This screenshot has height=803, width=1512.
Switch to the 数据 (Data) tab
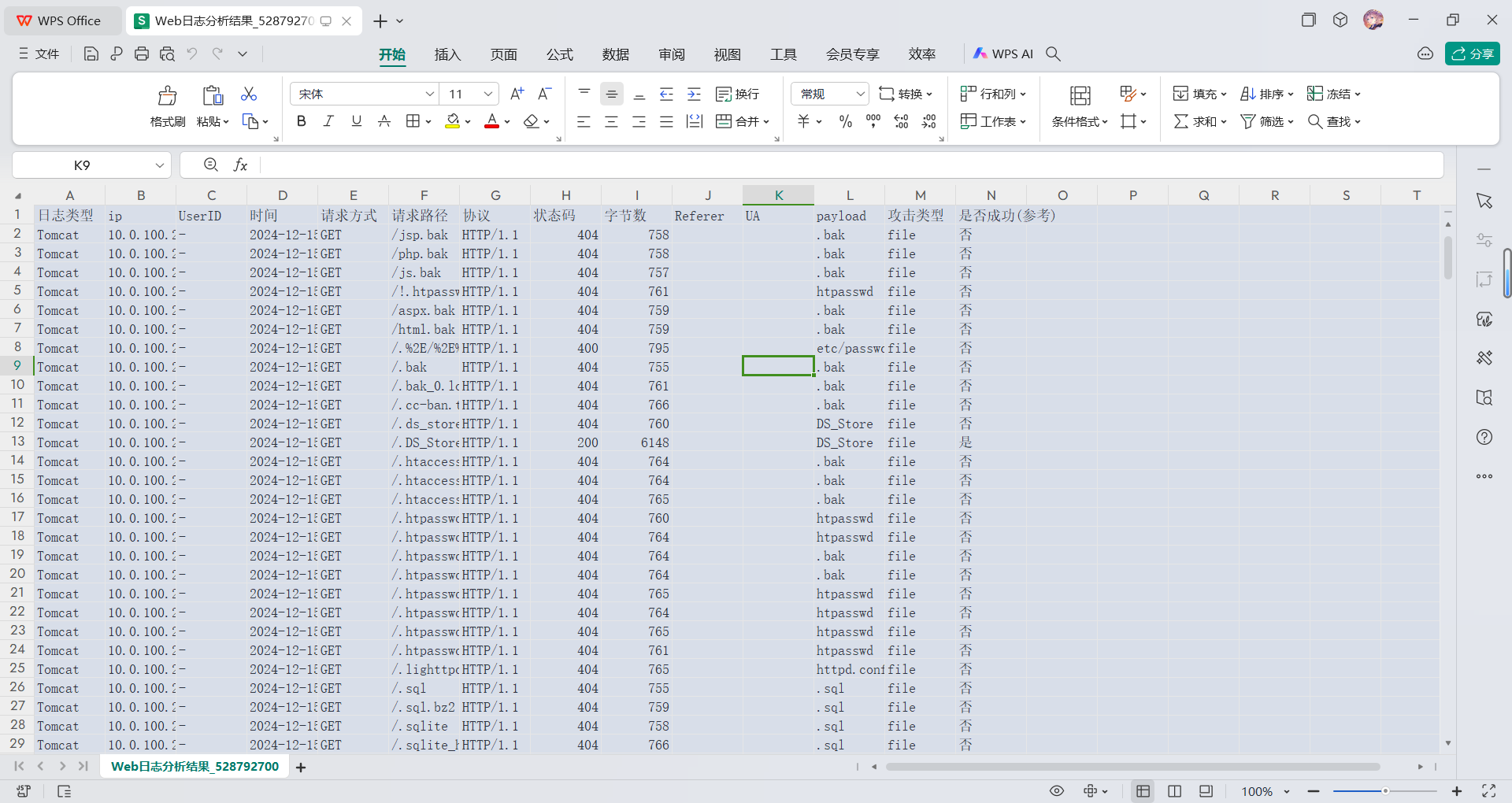(616, 54)
